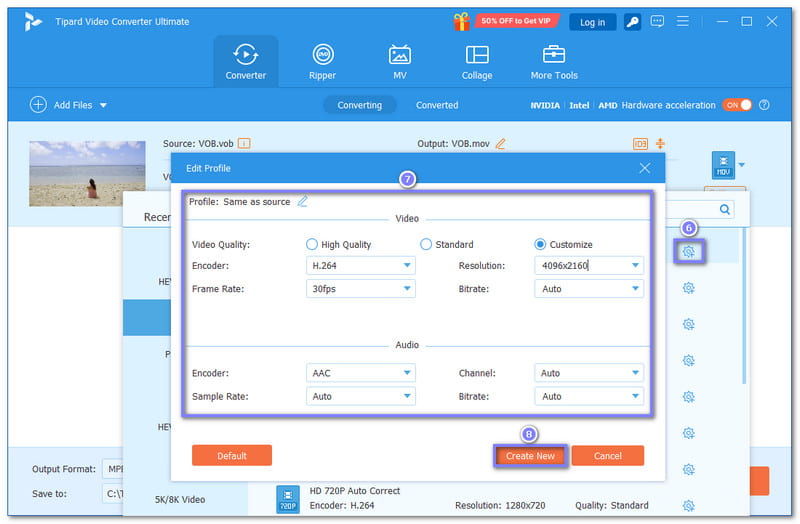Click the profile list scrollbar

tap(744, 306)
